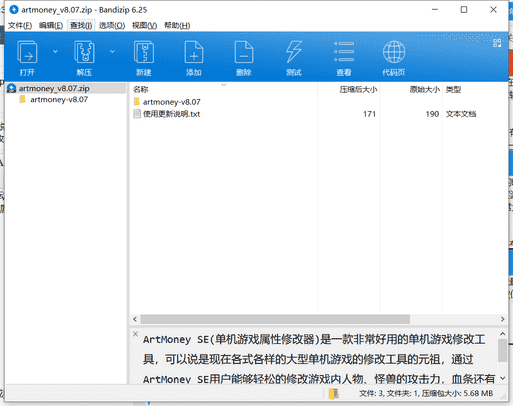513x406 pixels.
Task: Click the Open (打开) toolbar icon
Action: tap(27, 52)
